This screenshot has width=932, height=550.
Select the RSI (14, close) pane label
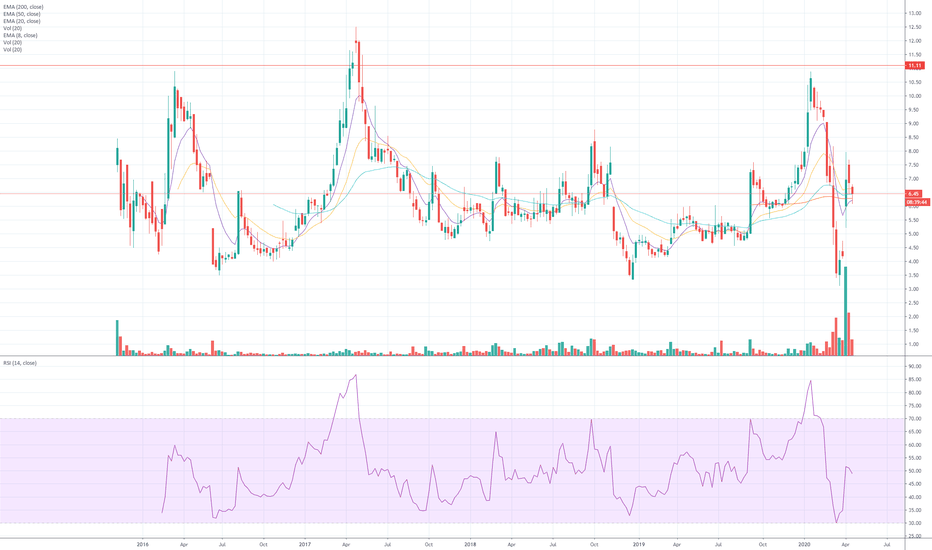(x=20, y=363)
